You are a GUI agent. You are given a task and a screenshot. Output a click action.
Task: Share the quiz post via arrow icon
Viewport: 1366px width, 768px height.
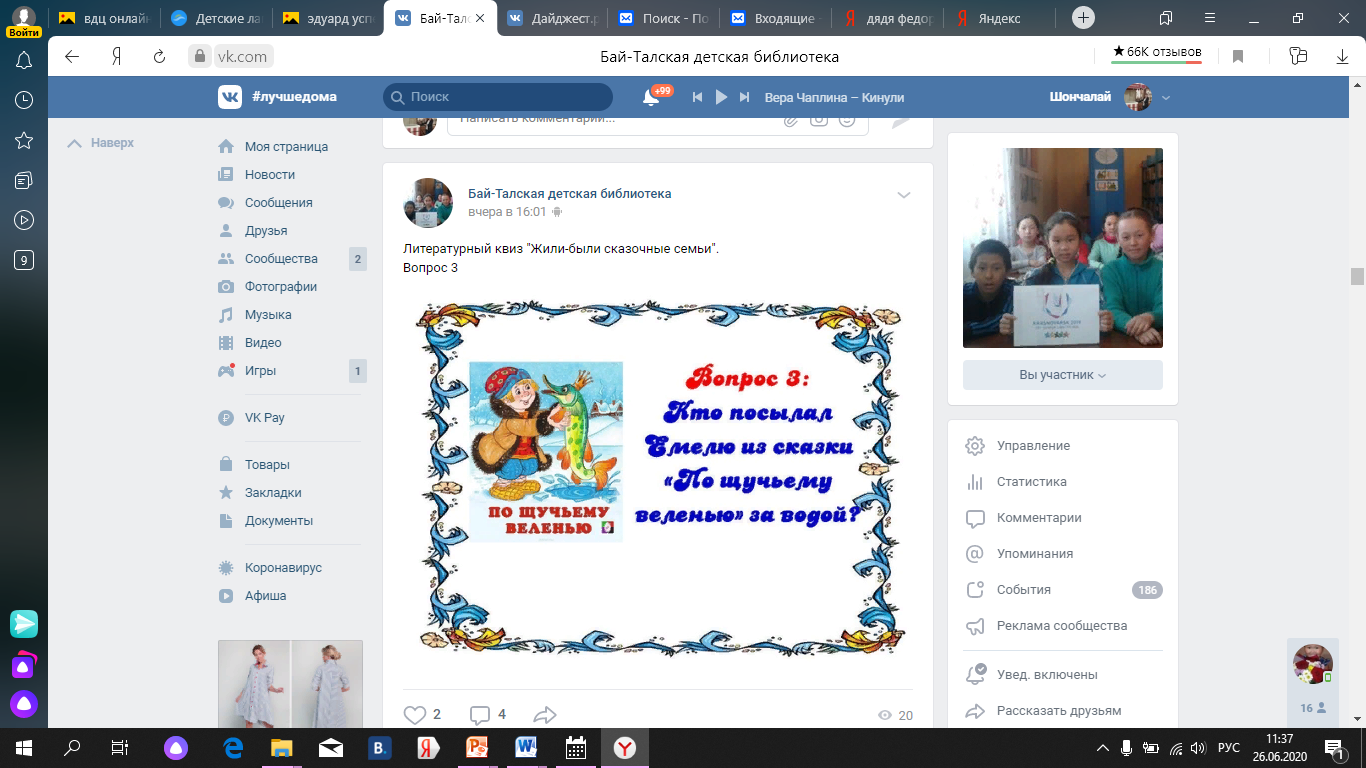point(545,714)
